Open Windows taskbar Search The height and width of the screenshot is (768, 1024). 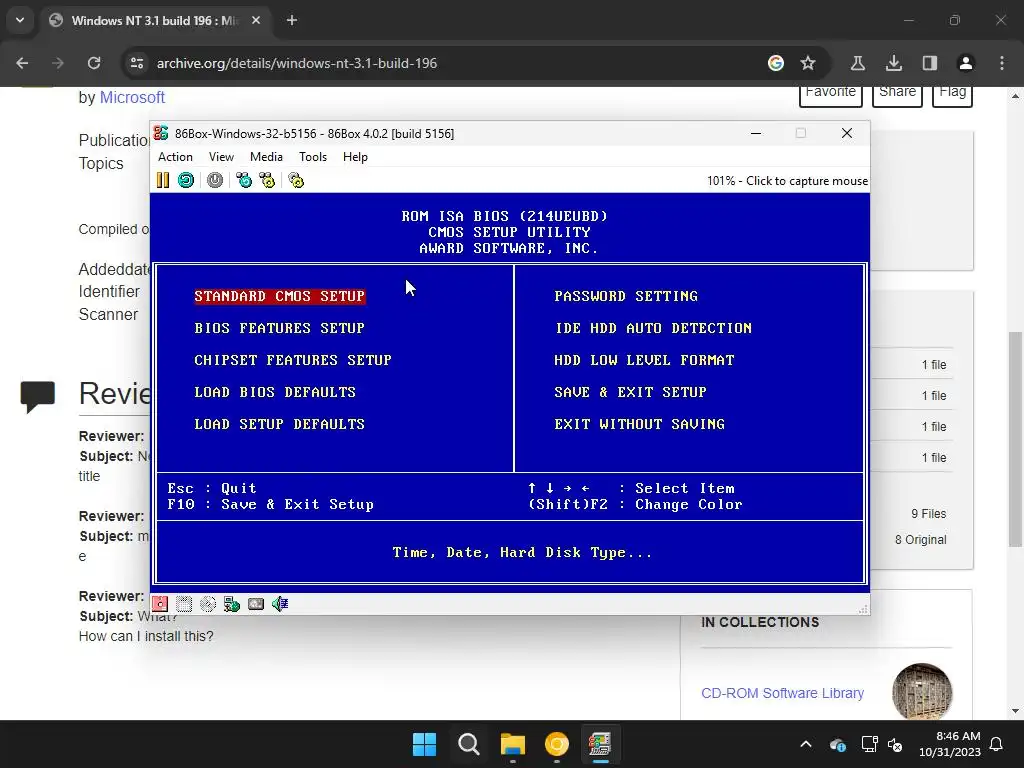click(x=468, y=744)
